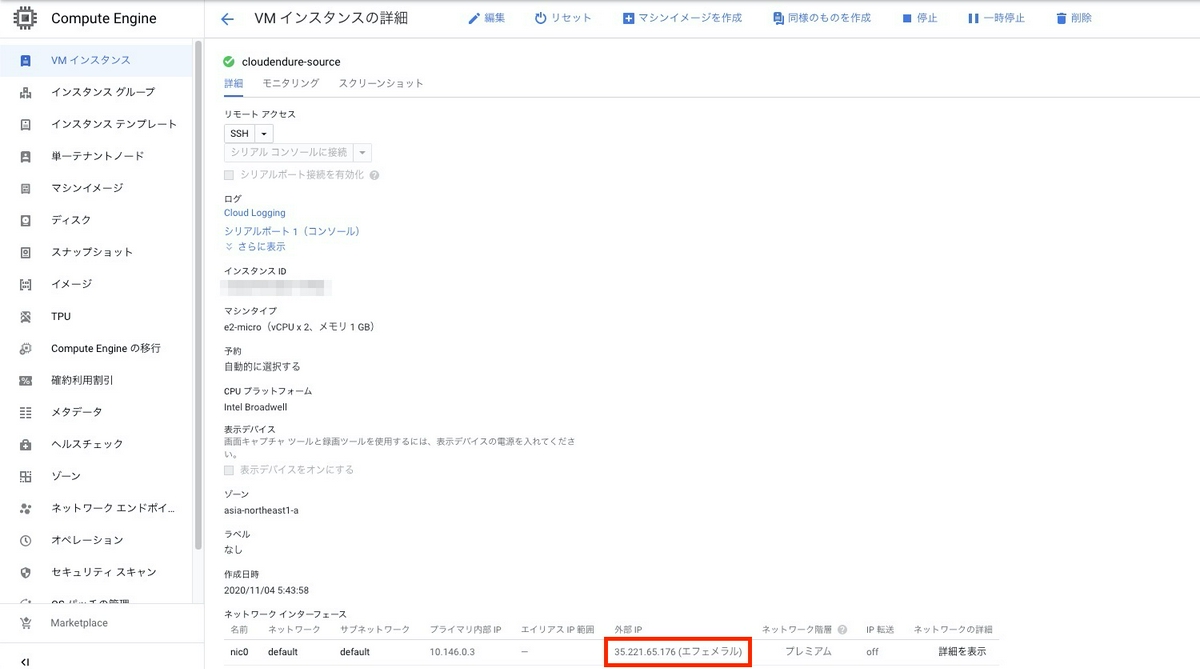Click the 確約利用割引 percent icon
The width and height of the screenshot is (1200, 669).
(x=26, y=380)
